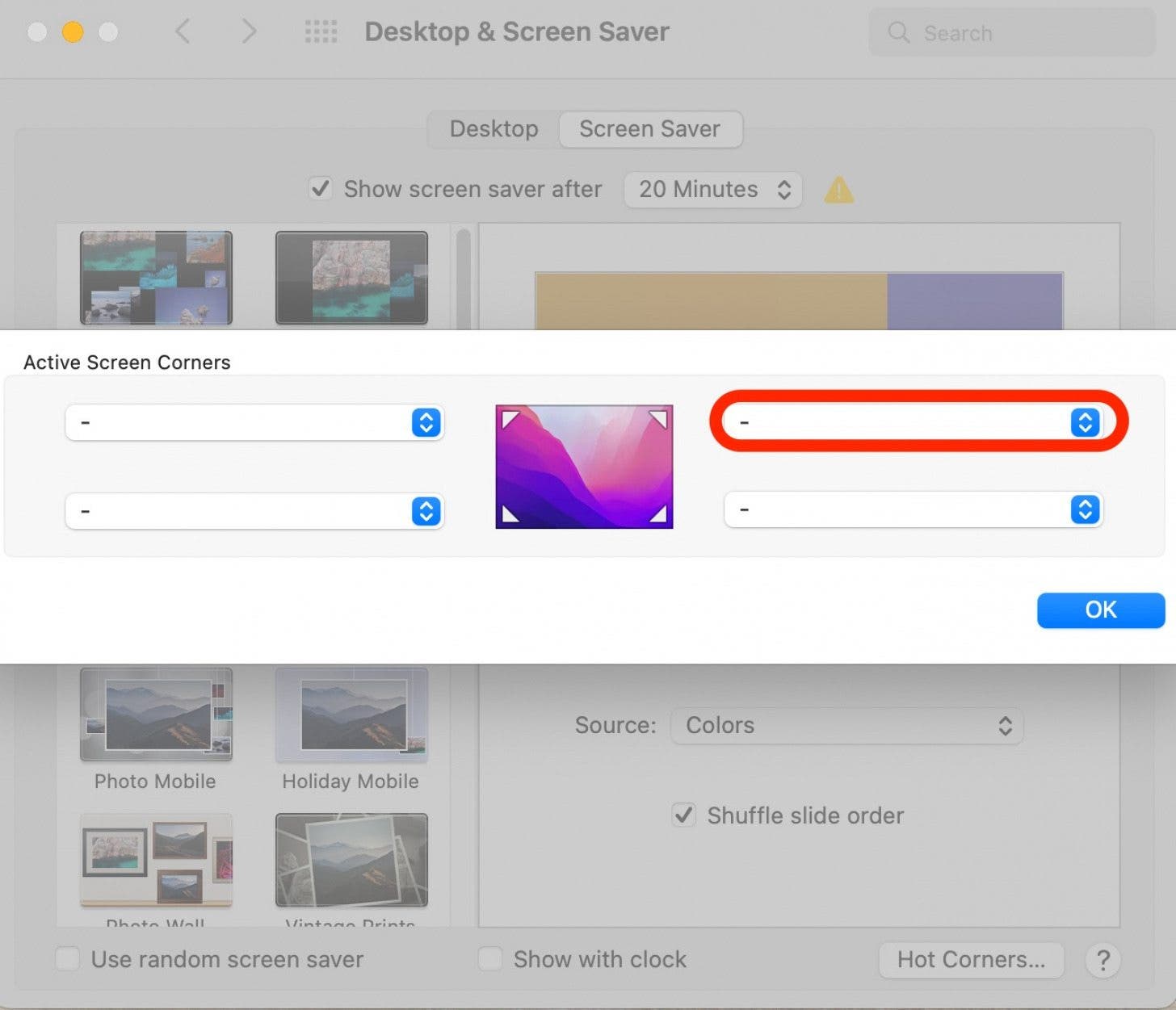Enable Use random screen saver
The width and height of the screenshot is (1176, 1010).
[67, 959]
